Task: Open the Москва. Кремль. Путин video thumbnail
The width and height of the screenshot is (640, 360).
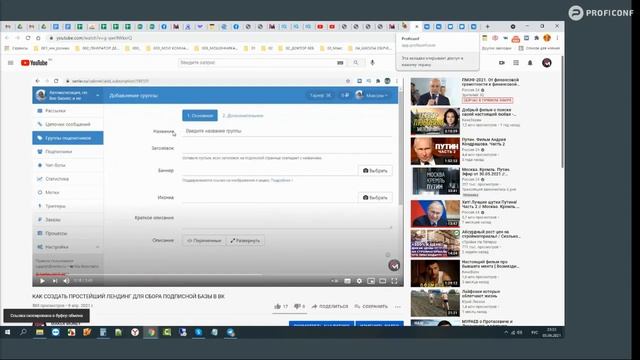Action: [x=435, y=181]
